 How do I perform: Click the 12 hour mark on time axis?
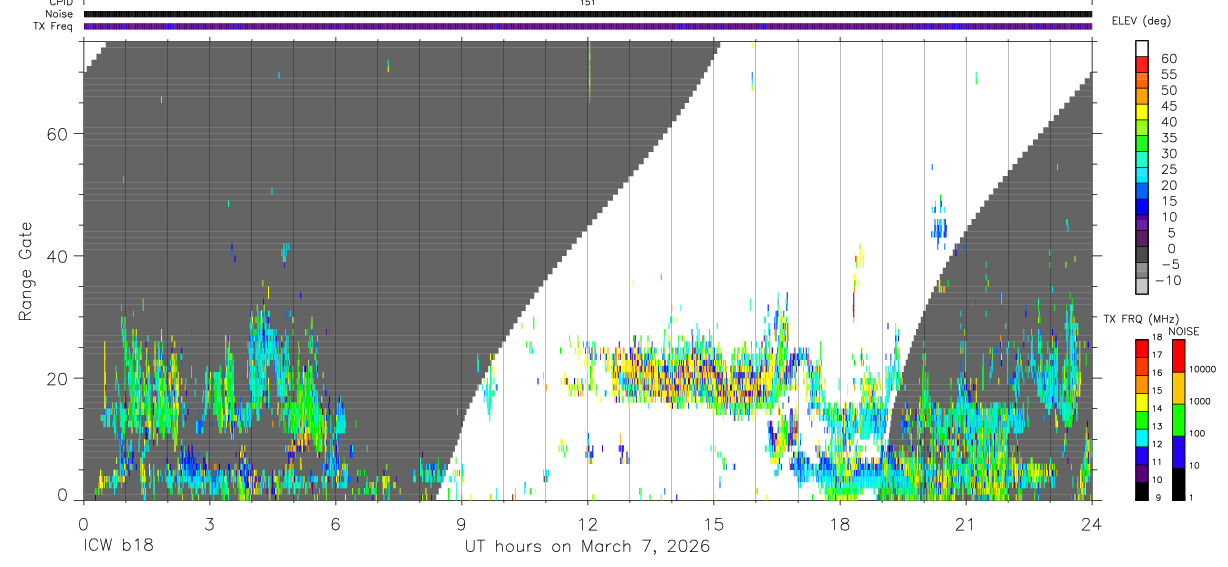(588, 524)
